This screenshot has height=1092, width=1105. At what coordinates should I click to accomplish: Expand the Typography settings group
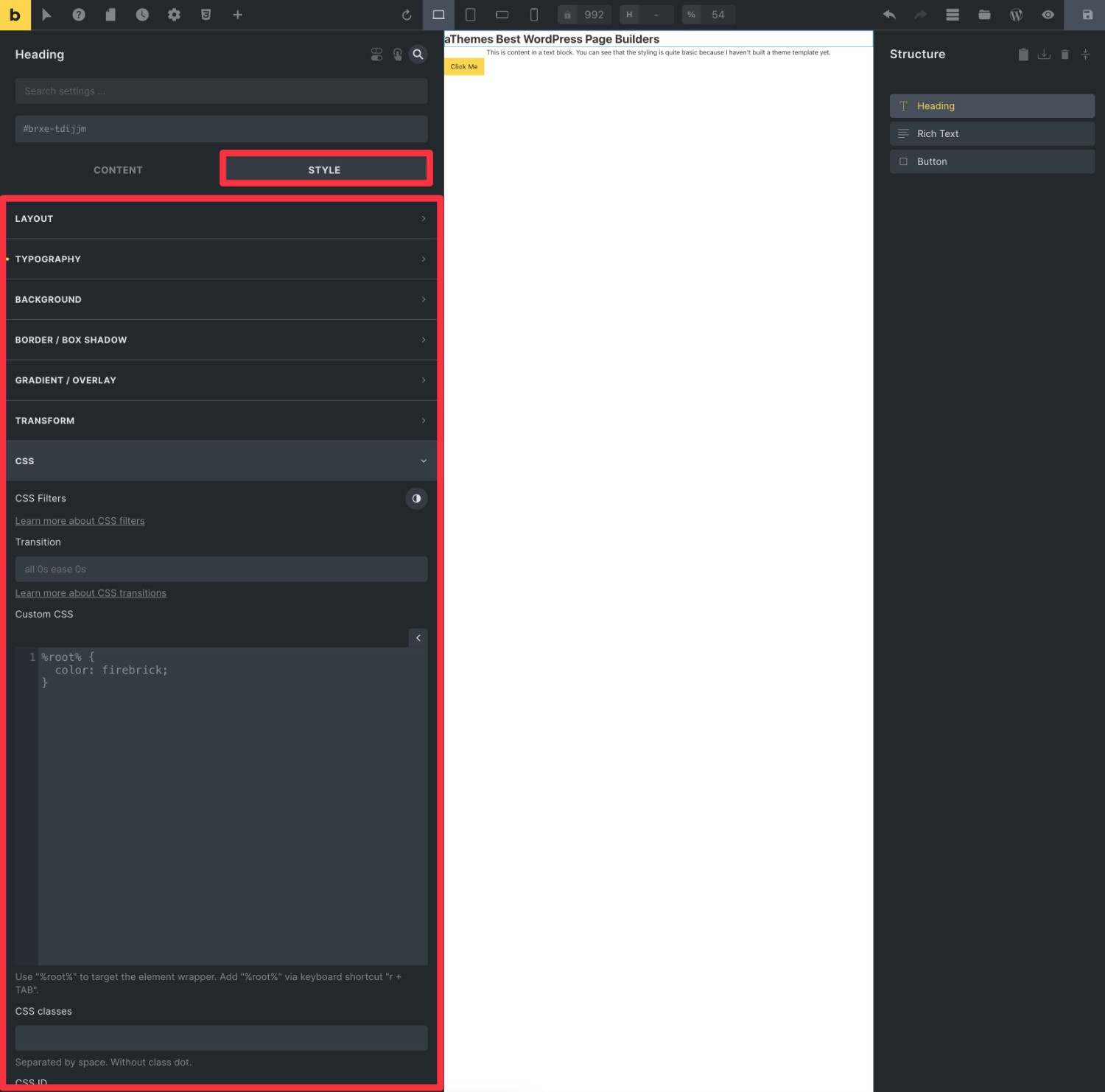[x=221, y=259]
